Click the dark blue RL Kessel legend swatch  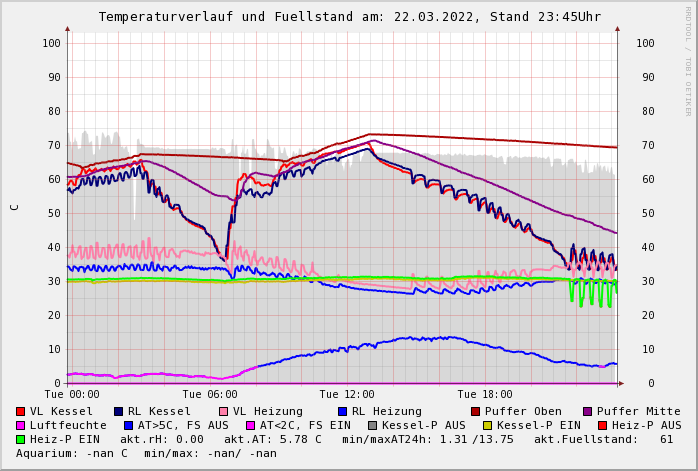tap(119, 411)
